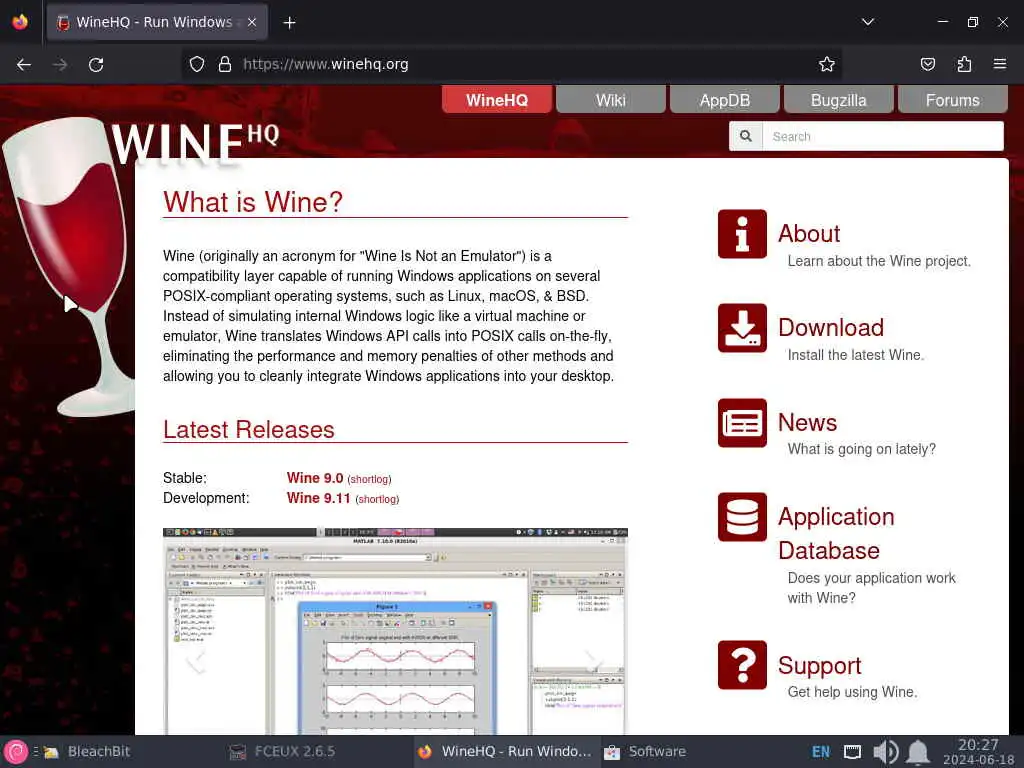
Task: Switch to Software in the taskbar
Action: pos(645,752)
